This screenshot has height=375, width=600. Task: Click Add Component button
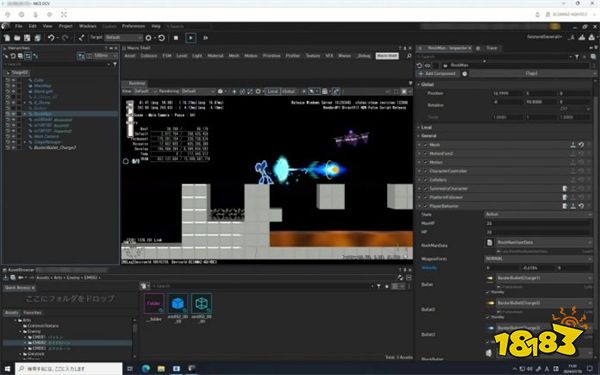pyautogui.click(x=438, y=73)
